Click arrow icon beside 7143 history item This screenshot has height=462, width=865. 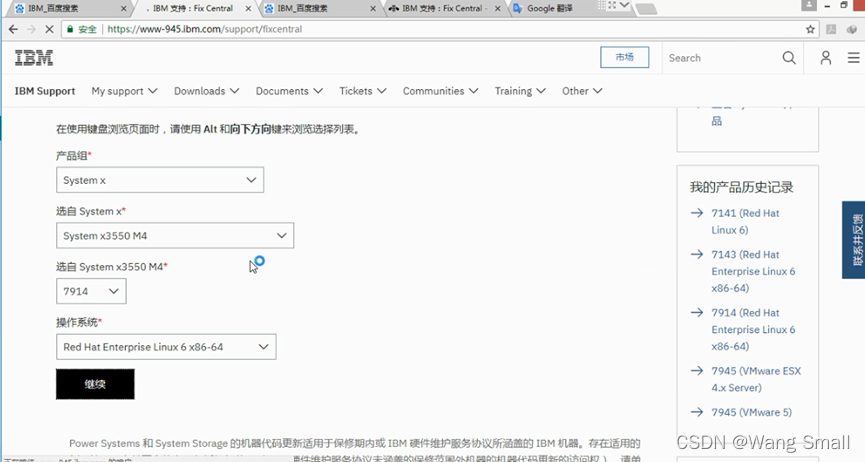(697, 254)
